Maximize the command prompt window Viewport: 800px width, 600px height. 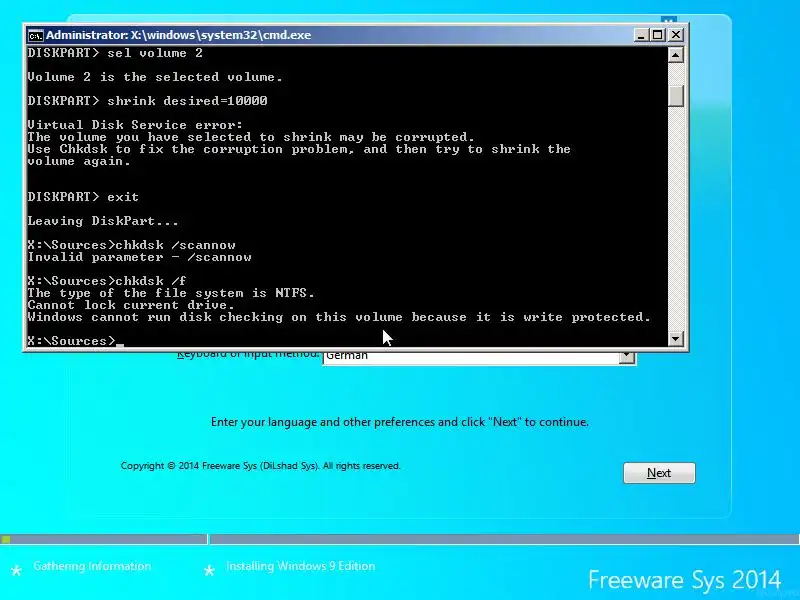(658, 35)
